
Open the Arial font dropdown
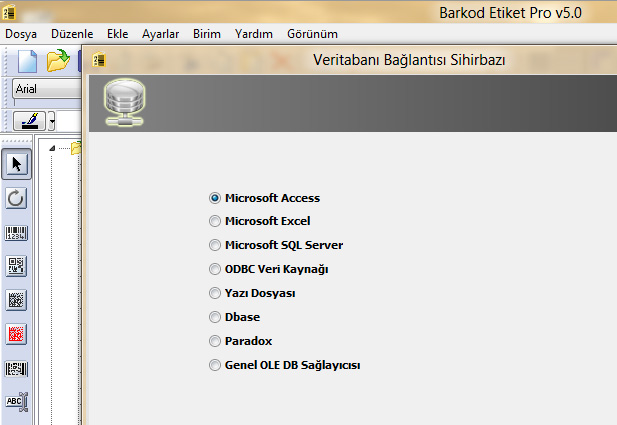point(47,89)
